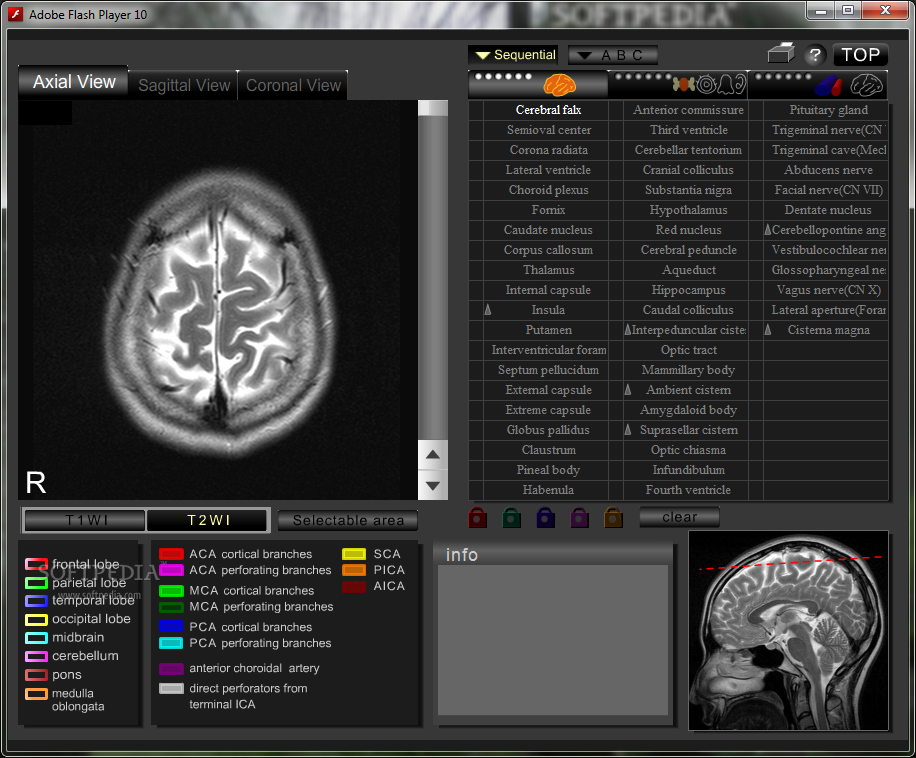Toggle the midbrain outline

point(36,638)
